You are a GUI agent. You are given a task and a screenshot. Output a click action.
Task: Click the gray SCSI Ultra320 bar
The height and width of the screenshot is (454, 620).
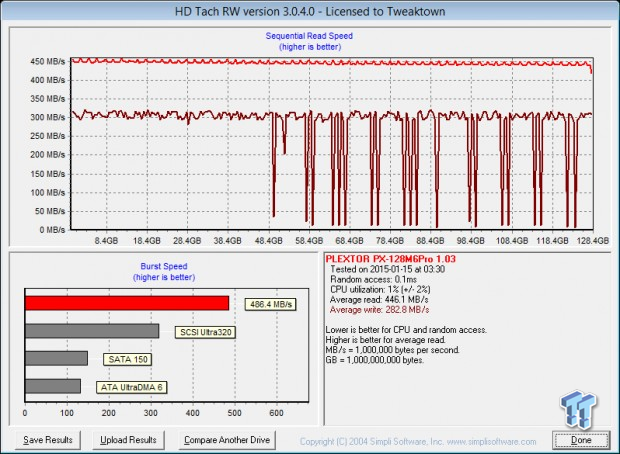click(x=92, y=331)
